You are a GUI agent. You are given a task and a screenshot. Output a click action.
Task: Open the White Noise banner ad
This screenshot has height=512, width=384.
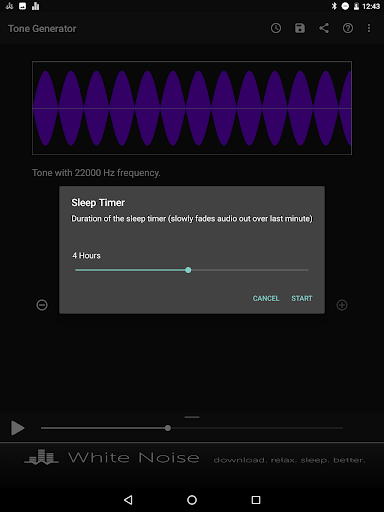pos(192,458)
